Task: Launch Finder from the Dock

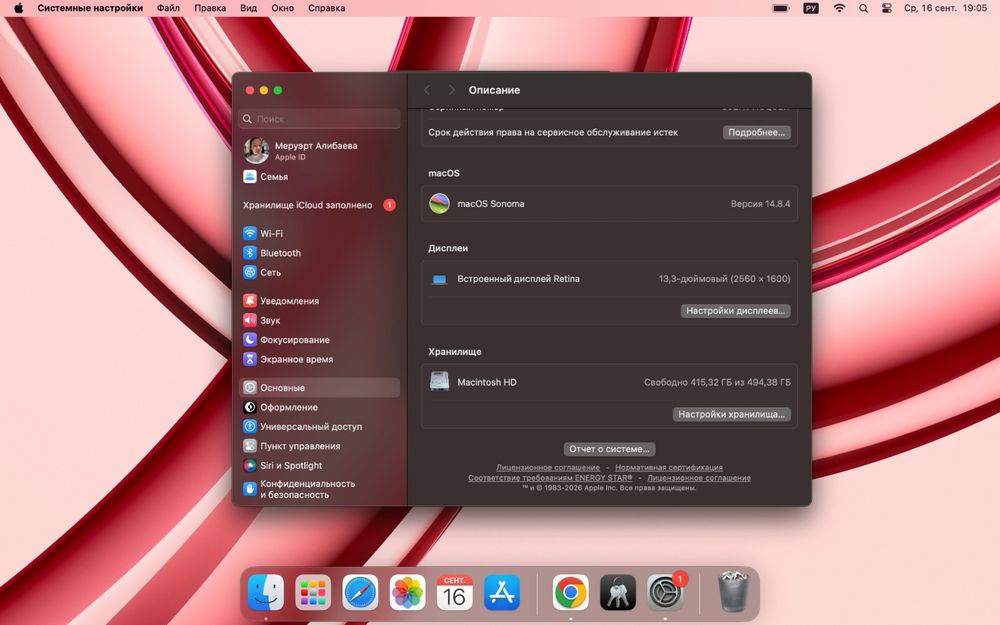Action: (265, 592)
